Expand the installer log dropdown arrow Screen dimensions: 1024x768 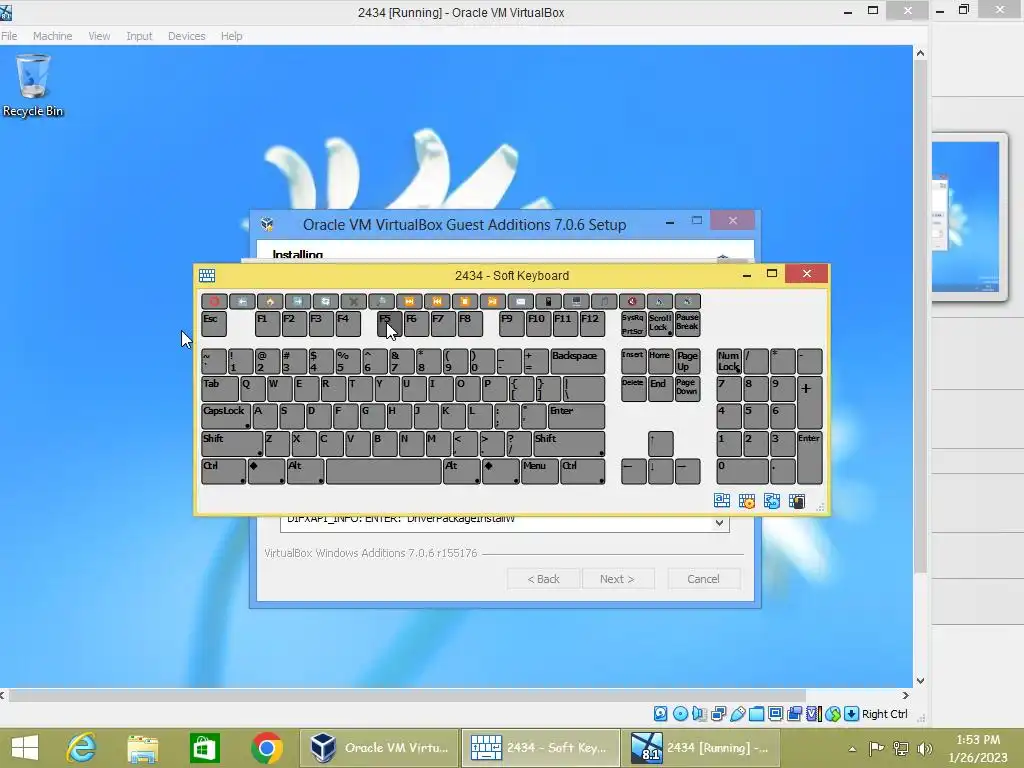719,522
